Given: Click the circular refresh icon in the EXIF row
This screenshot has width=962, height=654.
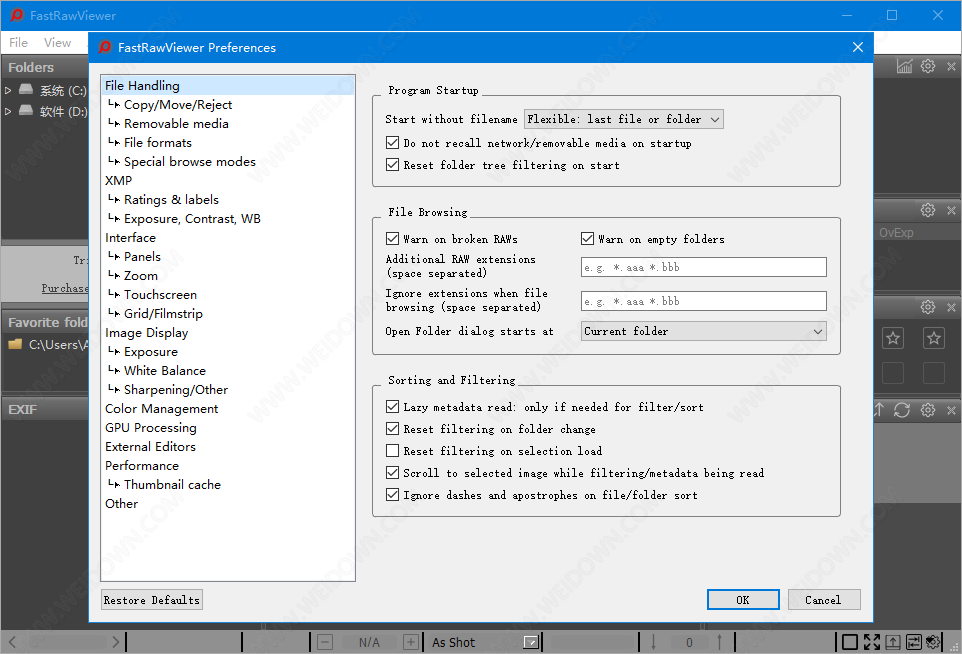Looking at the screenshot, I should pos(902,410).
